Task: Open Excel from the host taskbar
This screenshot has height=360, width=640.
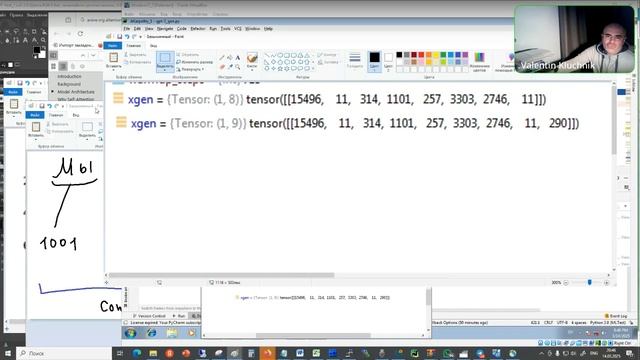Action: (316, 353)
